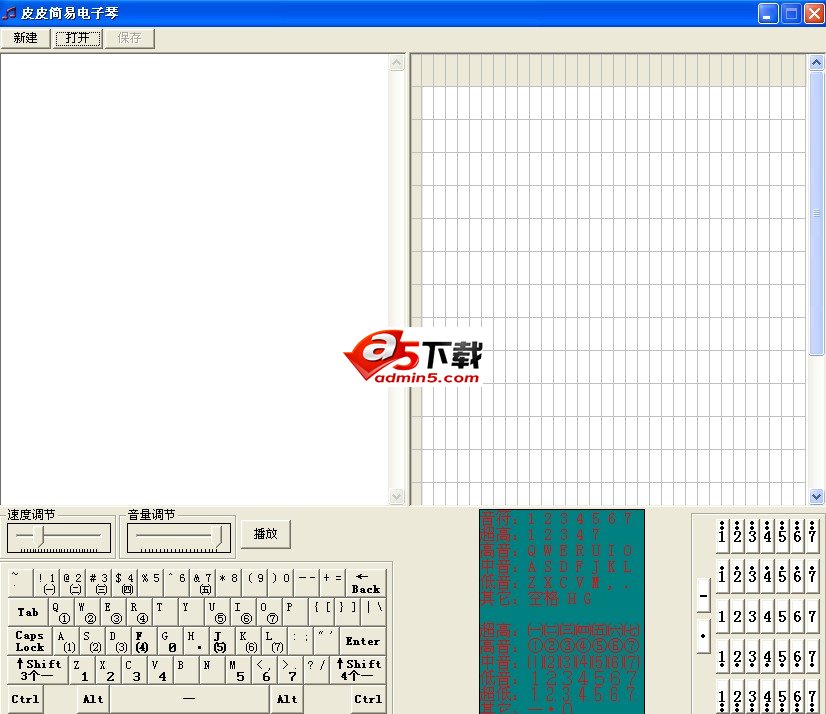Click down arrow of score grid scrollbar
The width and height of the screenshot is (826, 714).
[816, 496]
